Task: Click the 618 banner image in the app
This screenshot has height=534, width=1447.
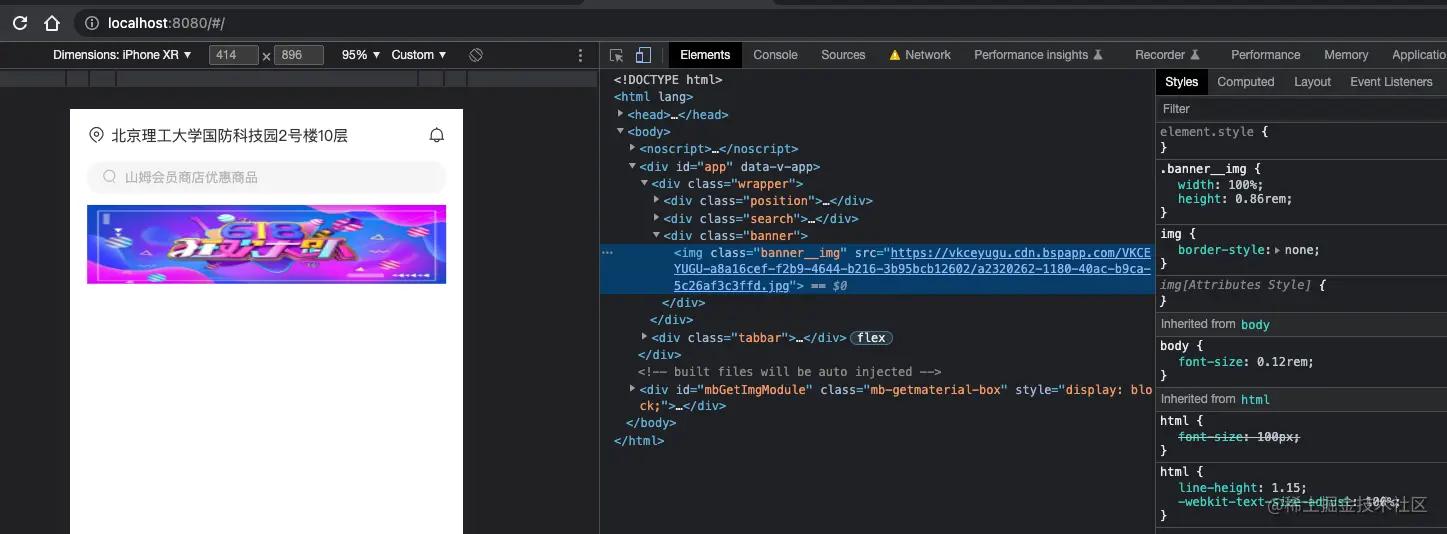Action: [266, 244]
